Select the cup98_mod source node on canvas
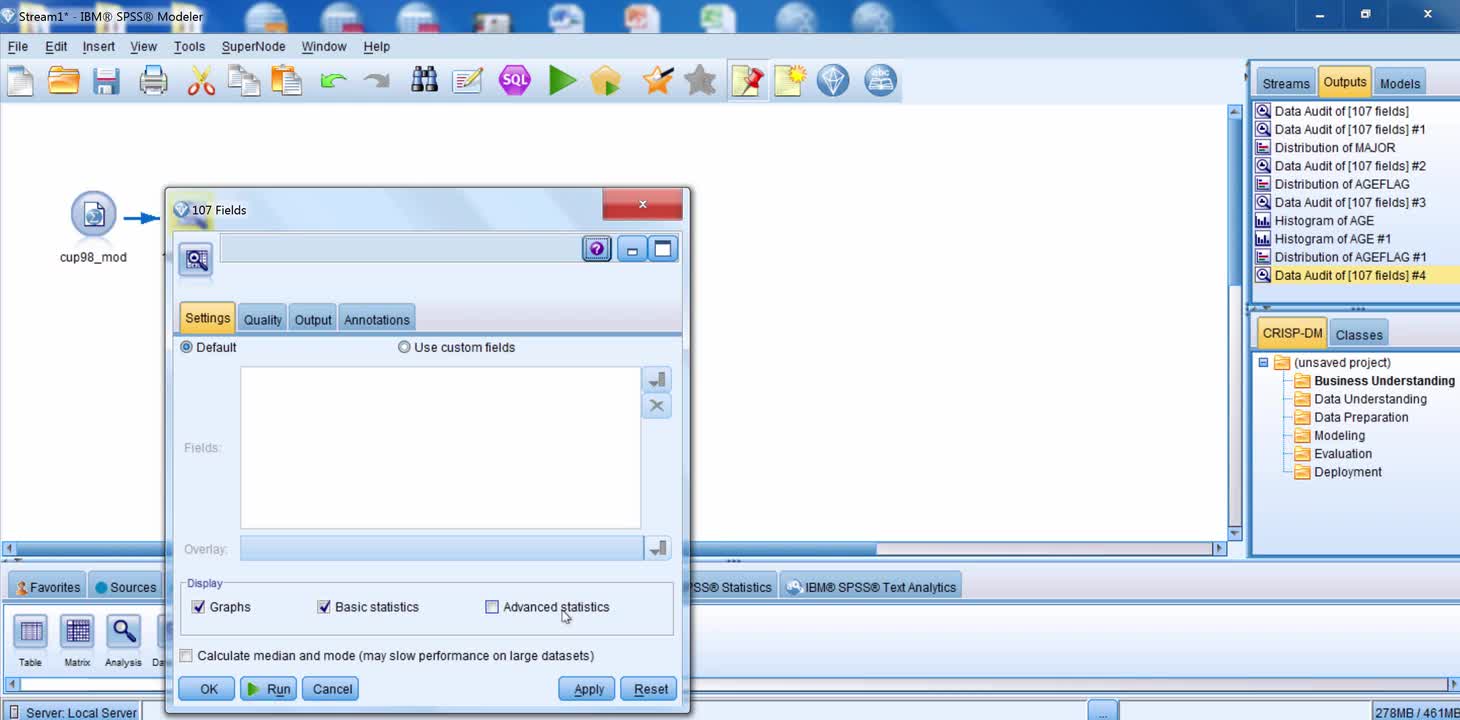The height and width of the screenshot is (720, 1460). pos(93,215)
